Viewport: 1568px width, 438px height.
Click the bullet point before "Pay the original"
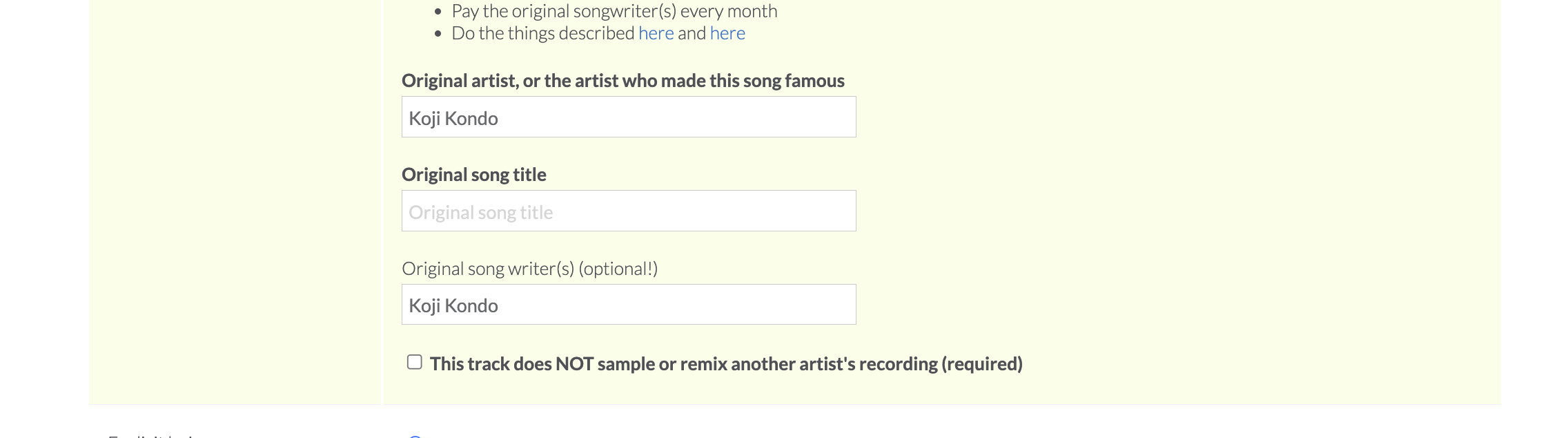pyautogui.click(x=438, y=12)
